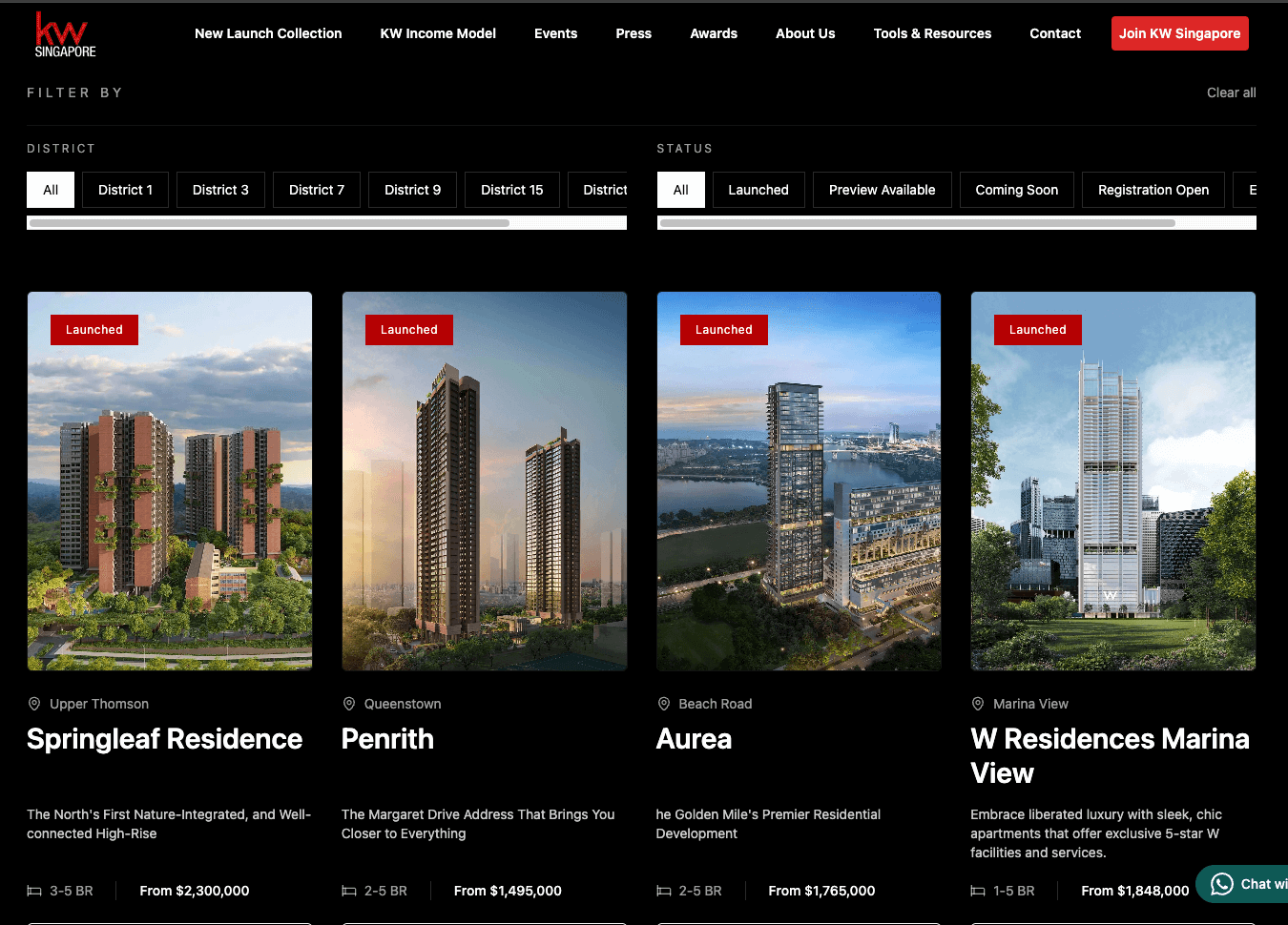Open the New Launch Collection menu

tap(268, 33)
